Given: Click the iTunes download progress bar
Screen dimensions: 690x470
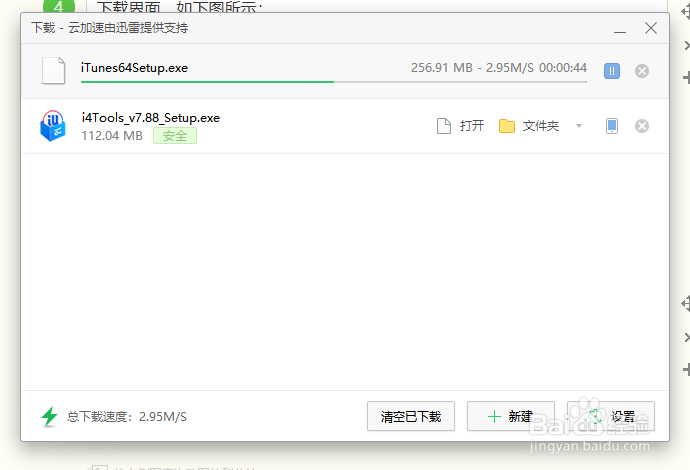Looking at the screenshot, I should click(x=334, y=82).
